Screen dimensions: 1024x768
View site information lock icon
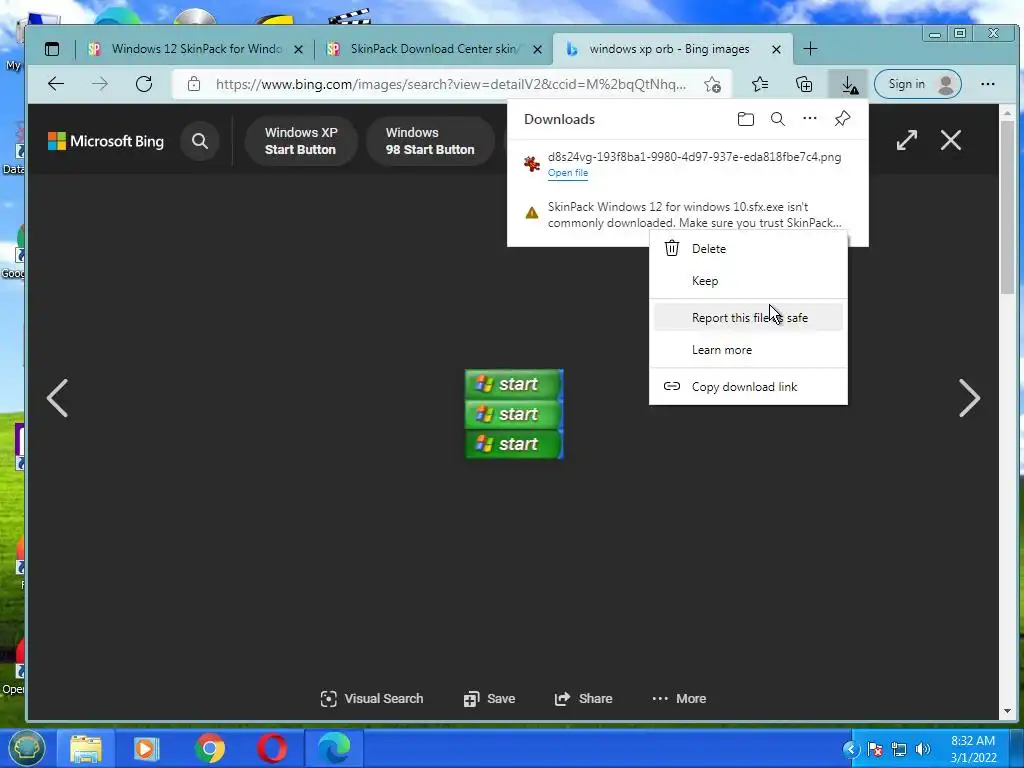click(193, 84)
